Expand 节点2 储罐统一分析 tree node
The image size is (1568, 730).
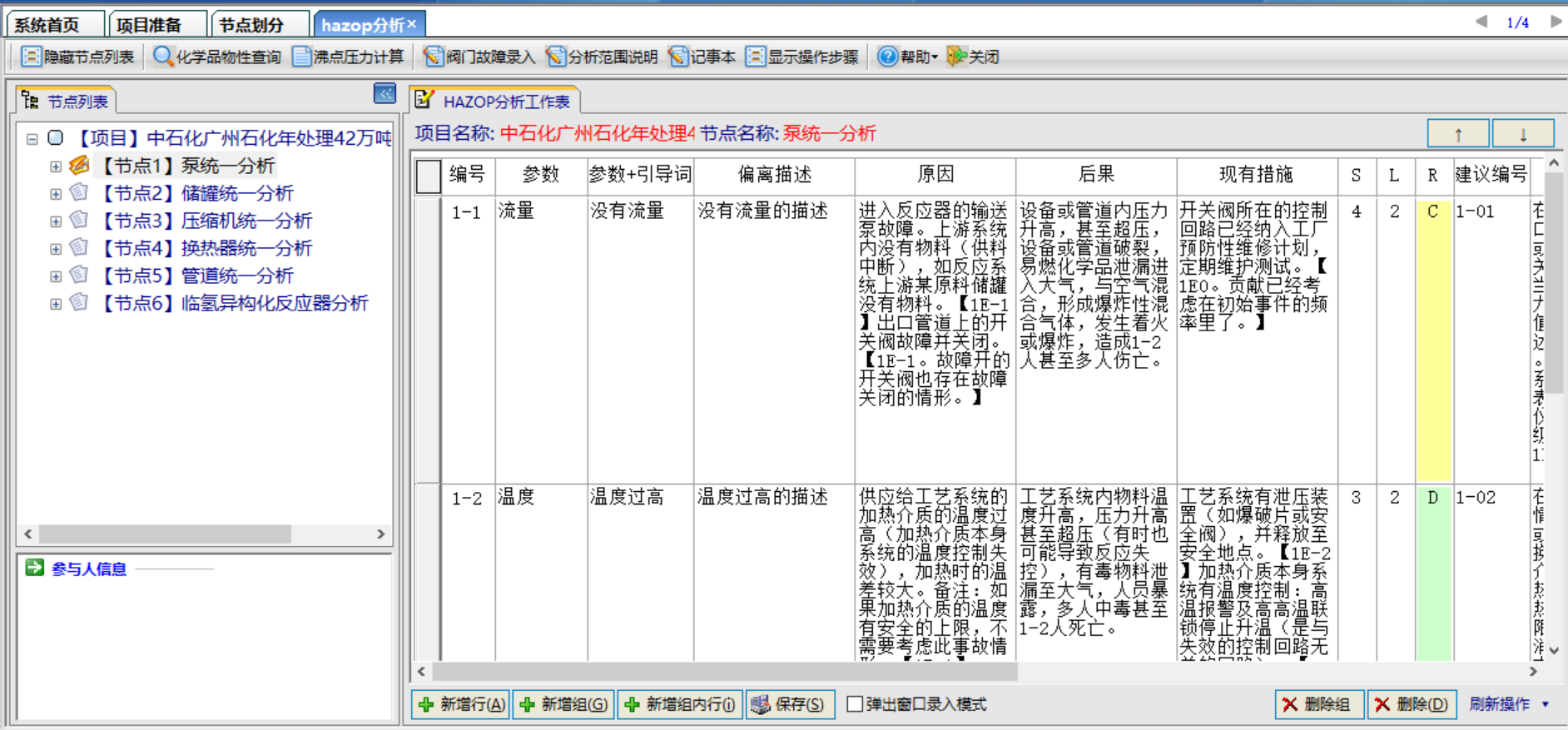pos(56,194)
